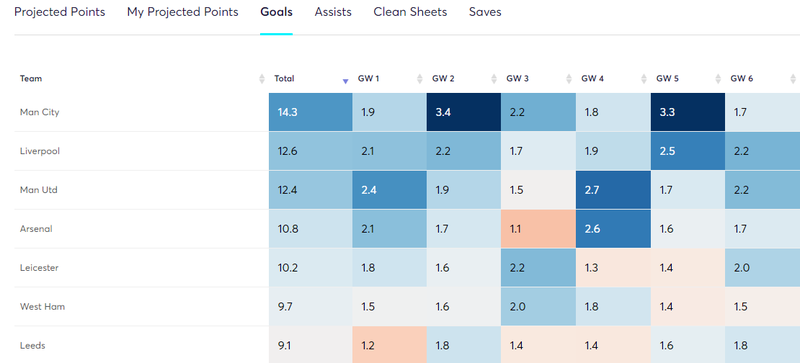Sort by GW 6 arrows
Viewport: 800px width, 363px height.
(x=793, y=79)
